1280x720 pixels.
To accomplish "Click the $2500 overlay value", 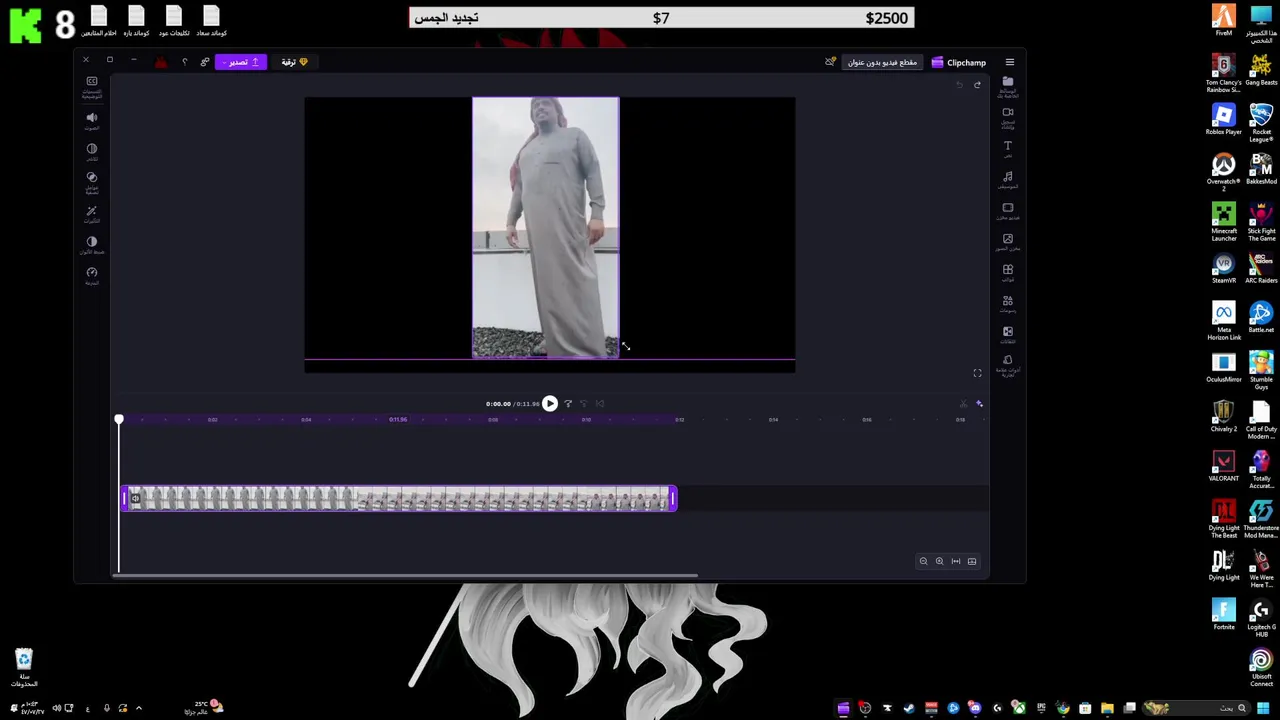I will tap(886, 18).
